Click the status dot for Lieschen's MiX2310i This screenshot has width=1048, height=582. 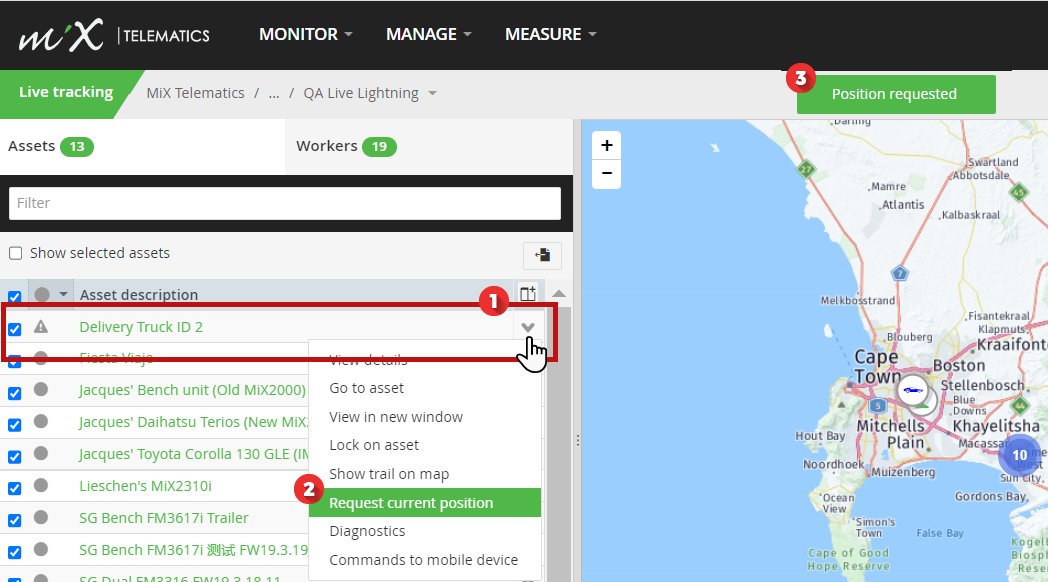tap(41, 485)
